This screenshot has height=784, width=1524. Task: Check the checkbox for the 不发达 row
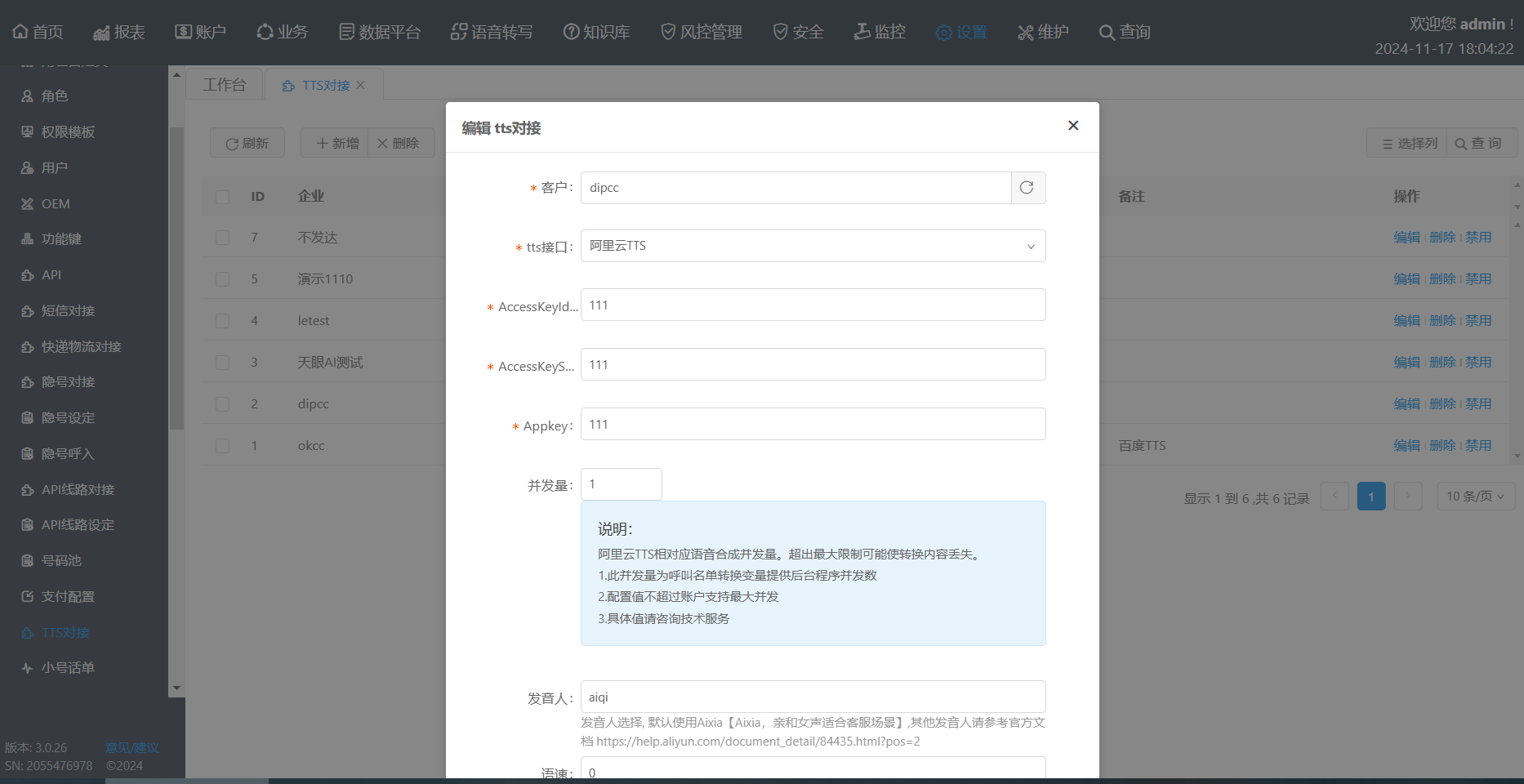pos(222,238)
